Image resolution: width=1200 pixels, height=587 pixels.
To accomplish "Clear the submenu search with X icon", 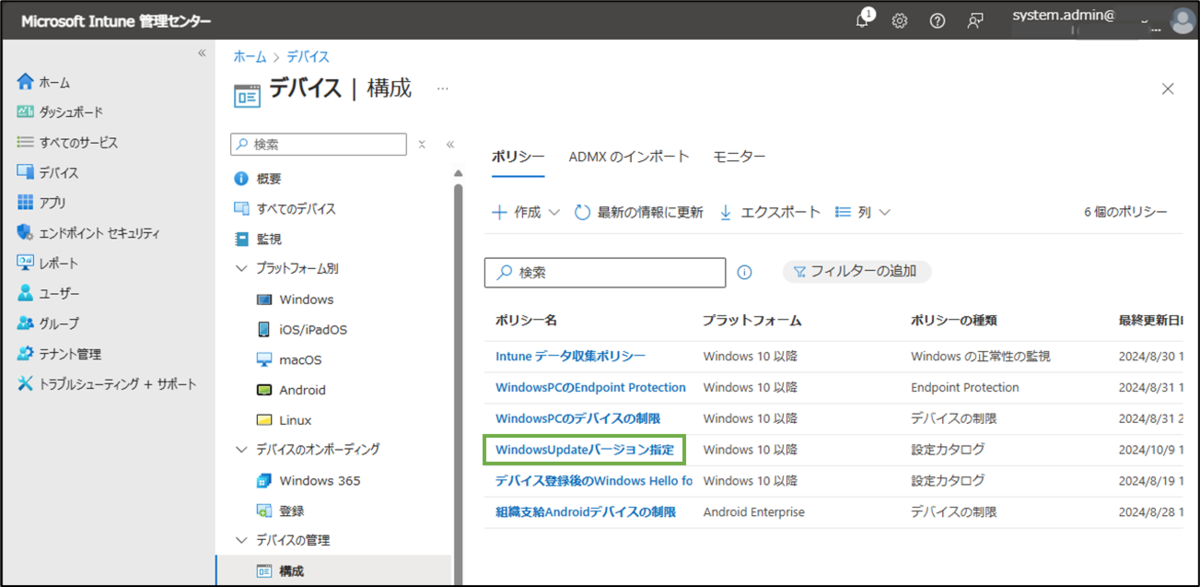I will 422,144.
